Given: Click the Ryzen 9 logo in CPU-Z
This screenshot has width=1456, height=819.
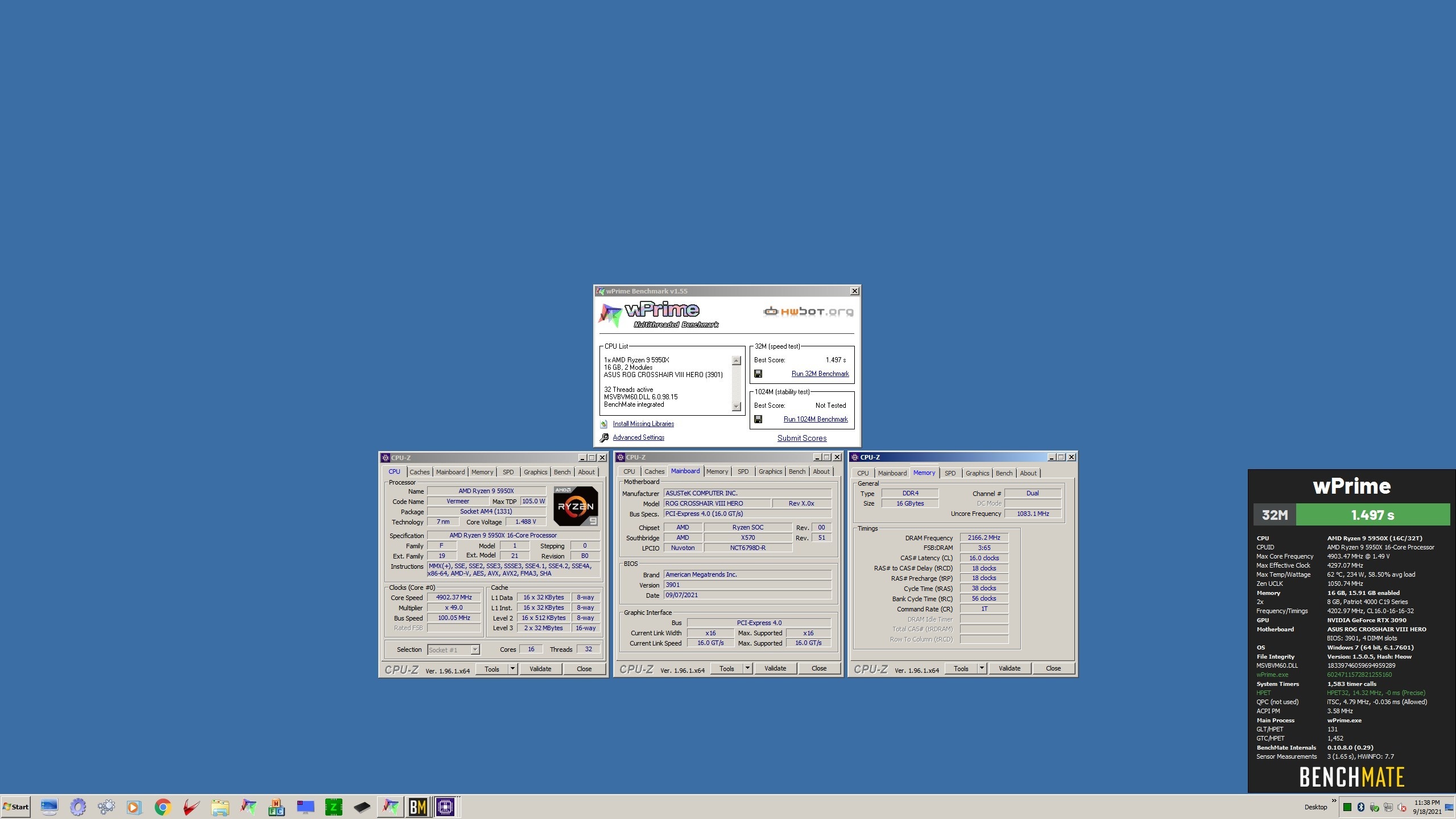Looking at the screenshot, I should (x=576, y=506).
